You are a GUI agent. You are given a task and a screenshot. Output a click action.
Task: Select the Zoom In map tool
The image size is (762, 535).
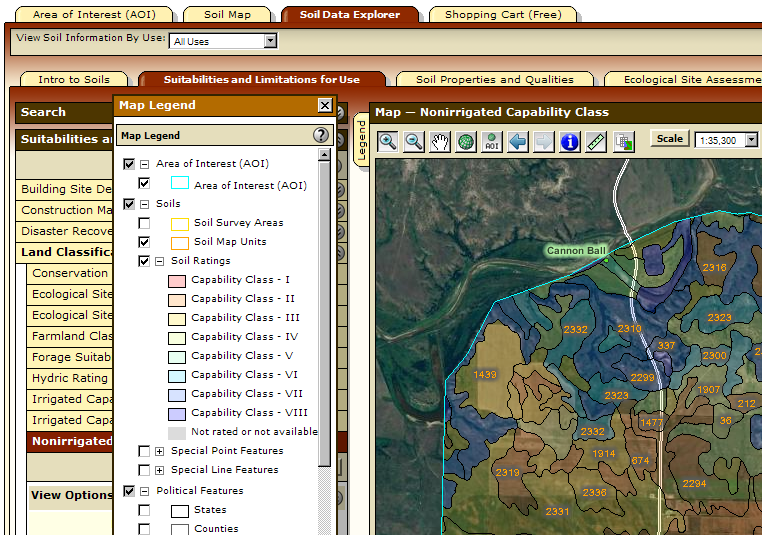tap(387, 142)
